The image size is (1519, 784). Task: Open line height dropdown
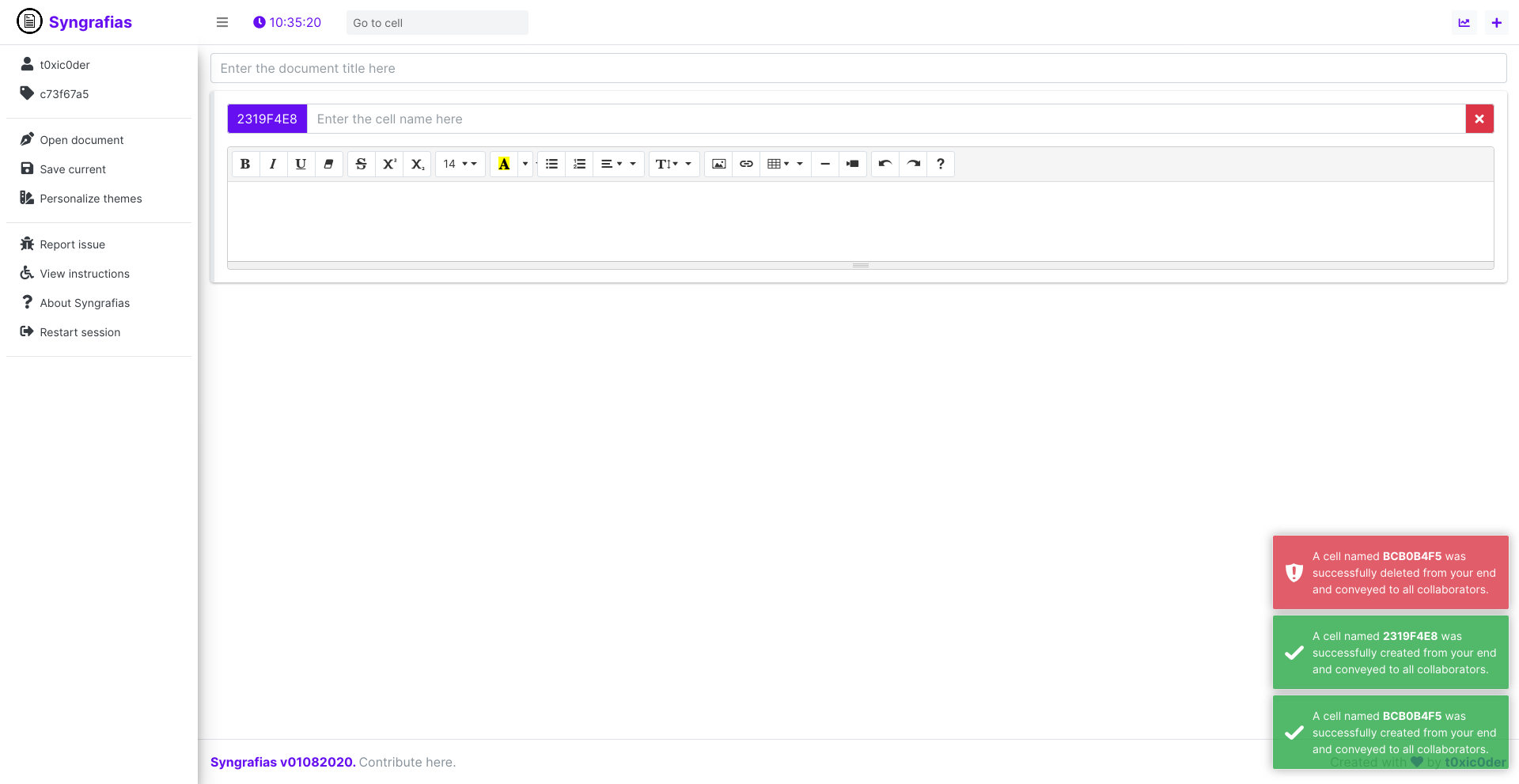point(674,164)
